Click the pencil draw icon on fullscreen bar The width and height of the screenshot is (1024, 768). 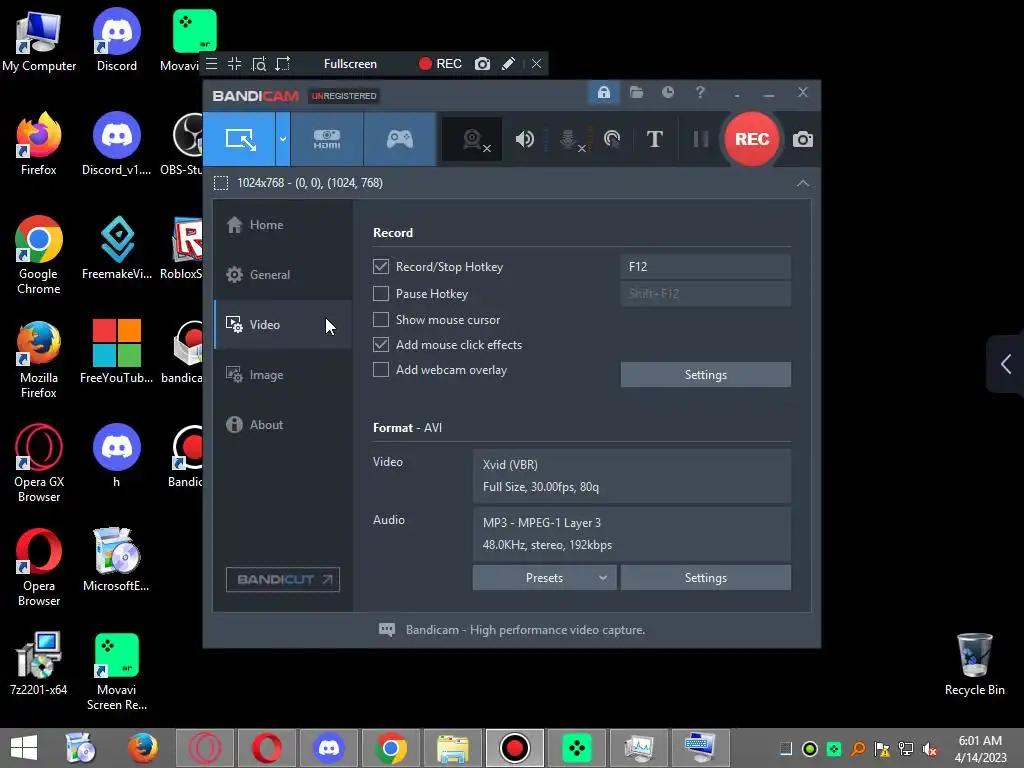click(x=508, y=64)
